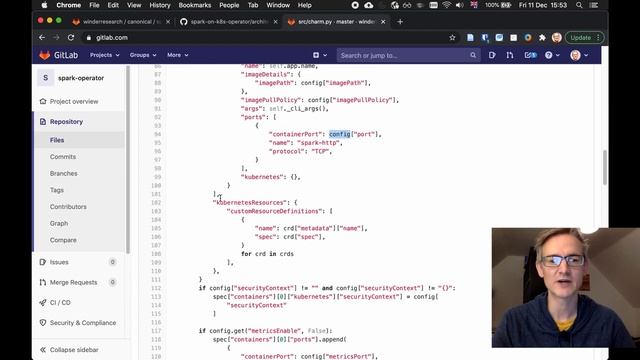640x360 pixels.
Task: Open Files under Repository
Action: click(57, 140)
